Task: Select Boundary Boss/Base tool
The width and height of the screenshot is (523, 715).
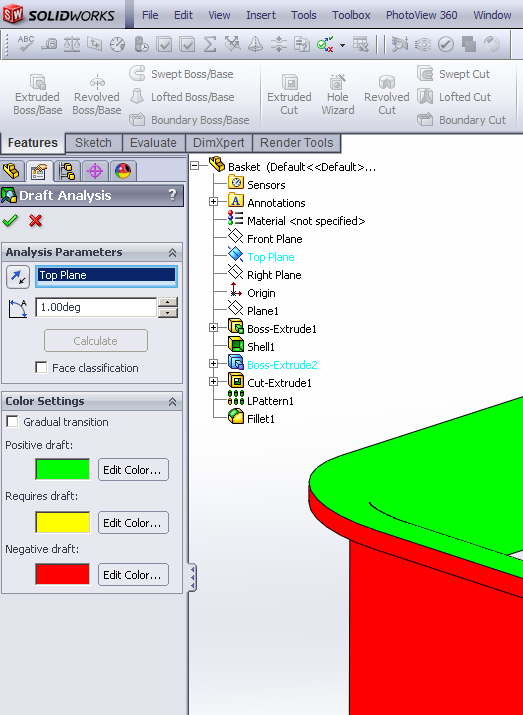Action: [x=189, y=120]
